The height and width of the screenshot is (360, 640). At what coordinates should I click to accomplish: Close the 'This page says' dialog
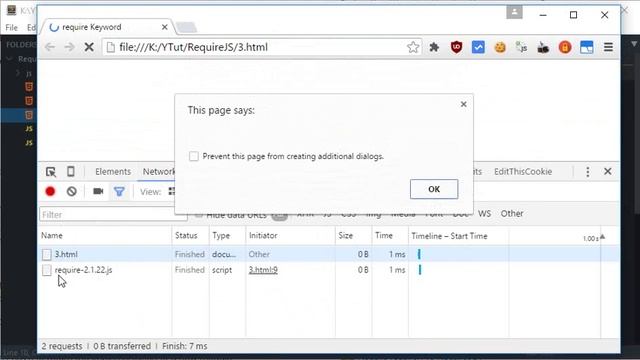463,104
